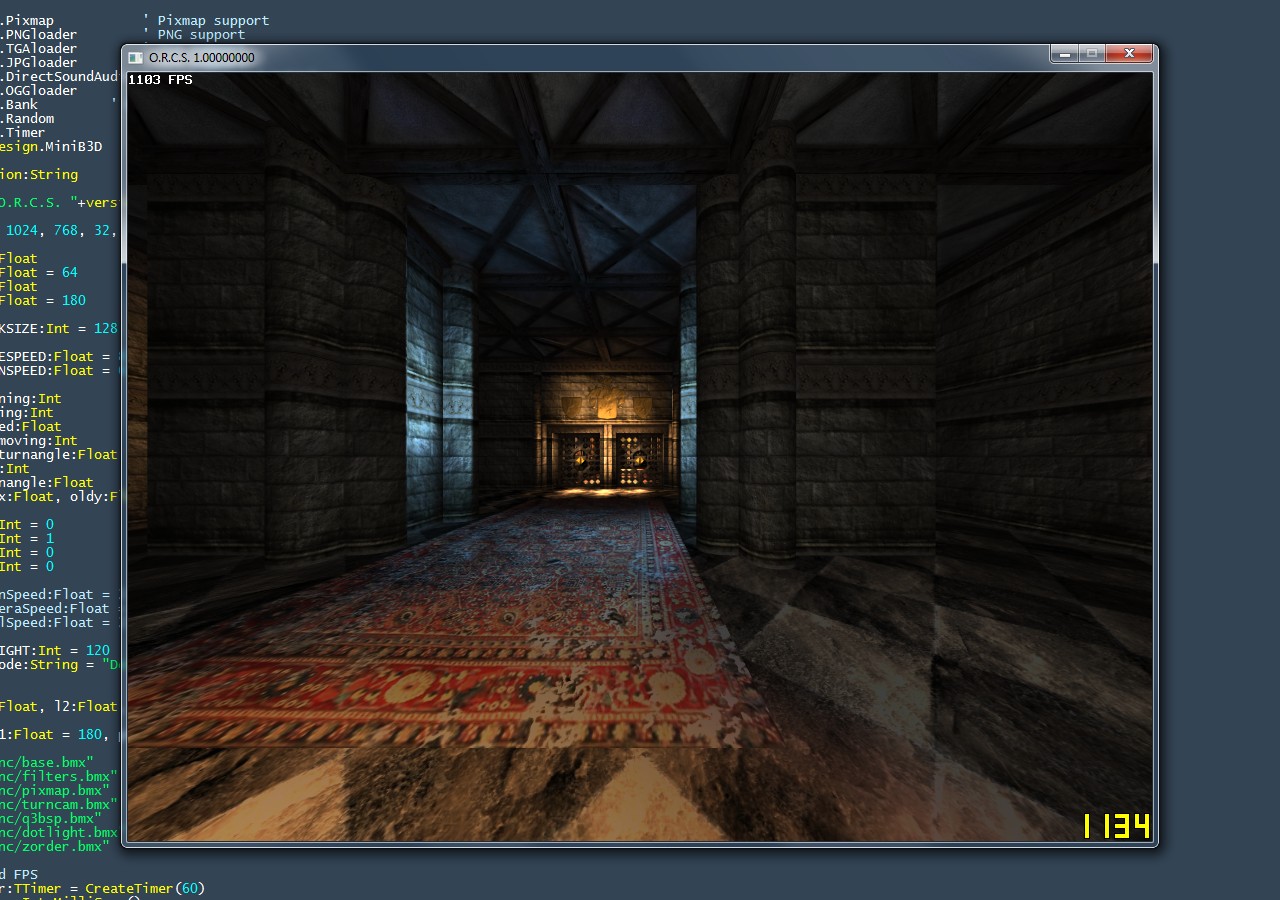Click the 'PNG support' code comment
The image size is (1280, 900).
pos(201,34)
